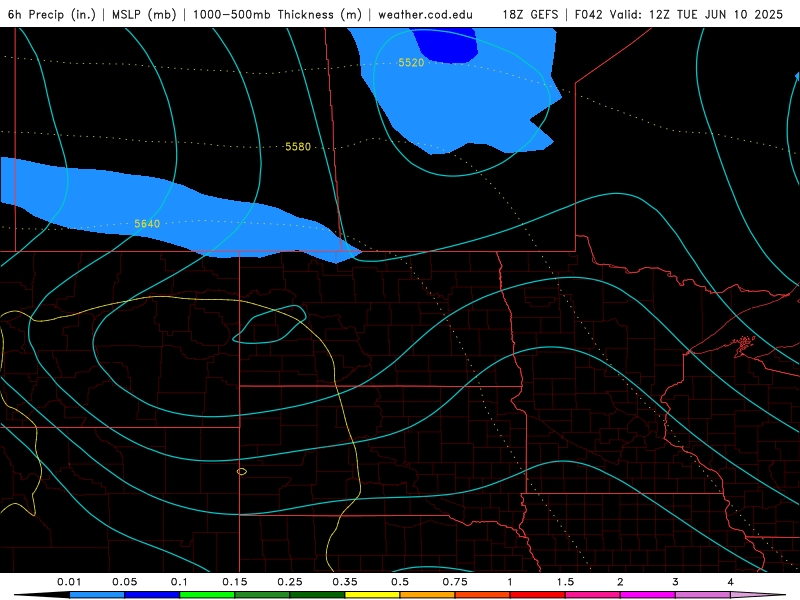Click the 'MSLP (mb)' header text

[144, 14]
